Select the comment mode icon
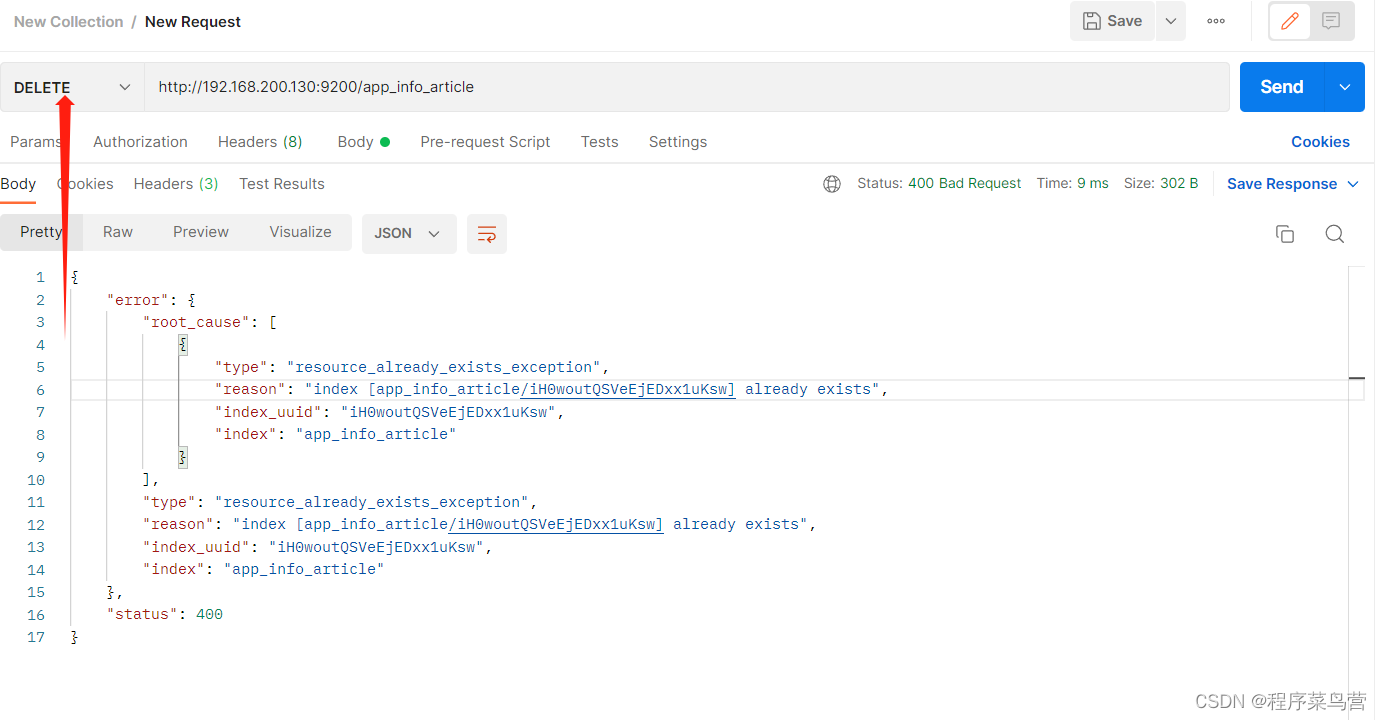The height and width of the screenshot is (720, 1382). pos(1331,21)
